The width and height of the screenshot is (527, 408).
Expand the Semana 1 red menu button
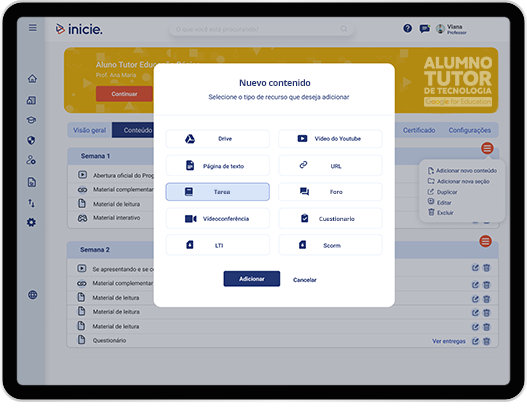tap(487, 148)
